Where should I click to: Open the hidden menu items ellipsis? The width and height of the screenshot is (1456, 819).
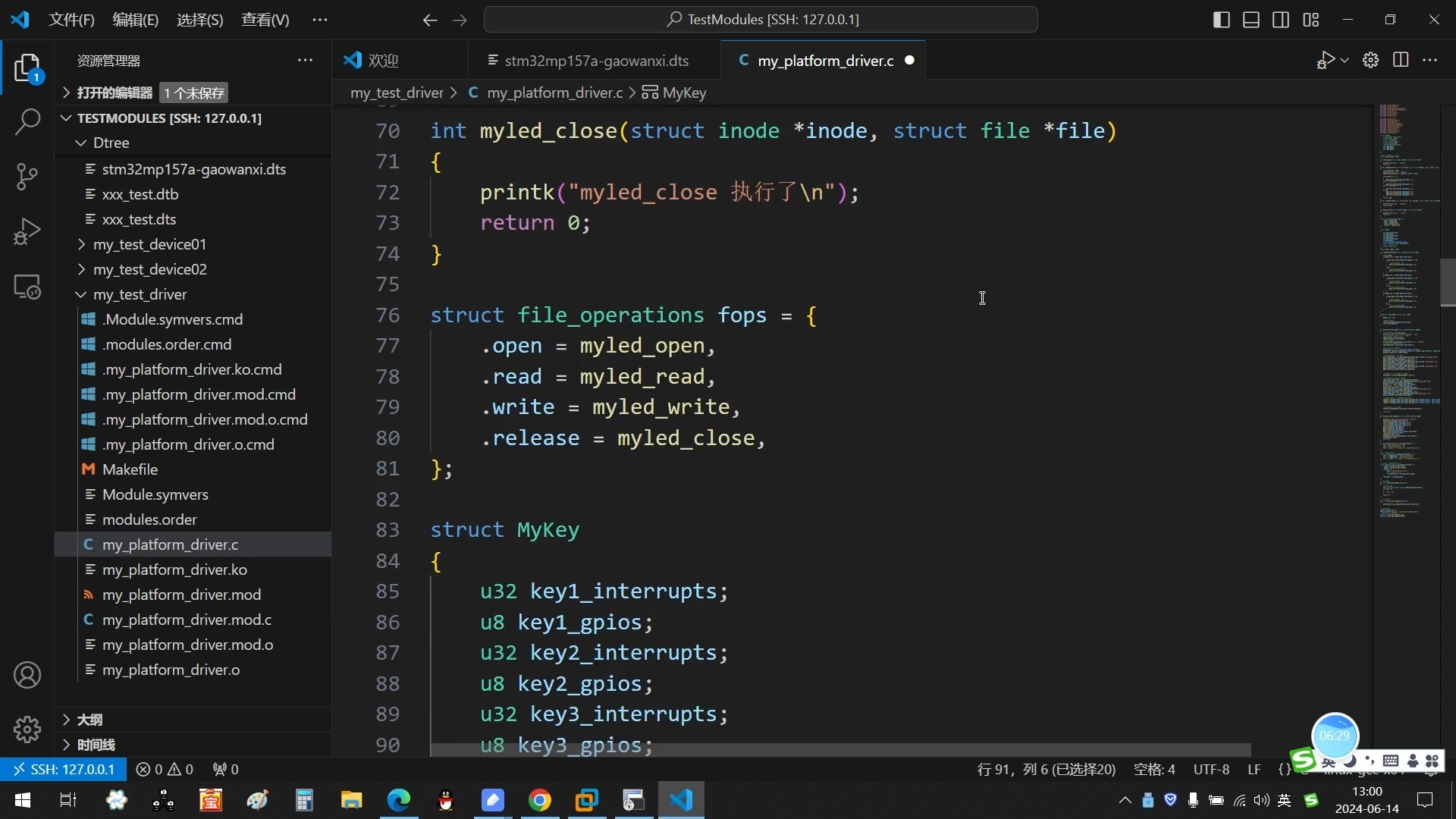pos(320,20)
